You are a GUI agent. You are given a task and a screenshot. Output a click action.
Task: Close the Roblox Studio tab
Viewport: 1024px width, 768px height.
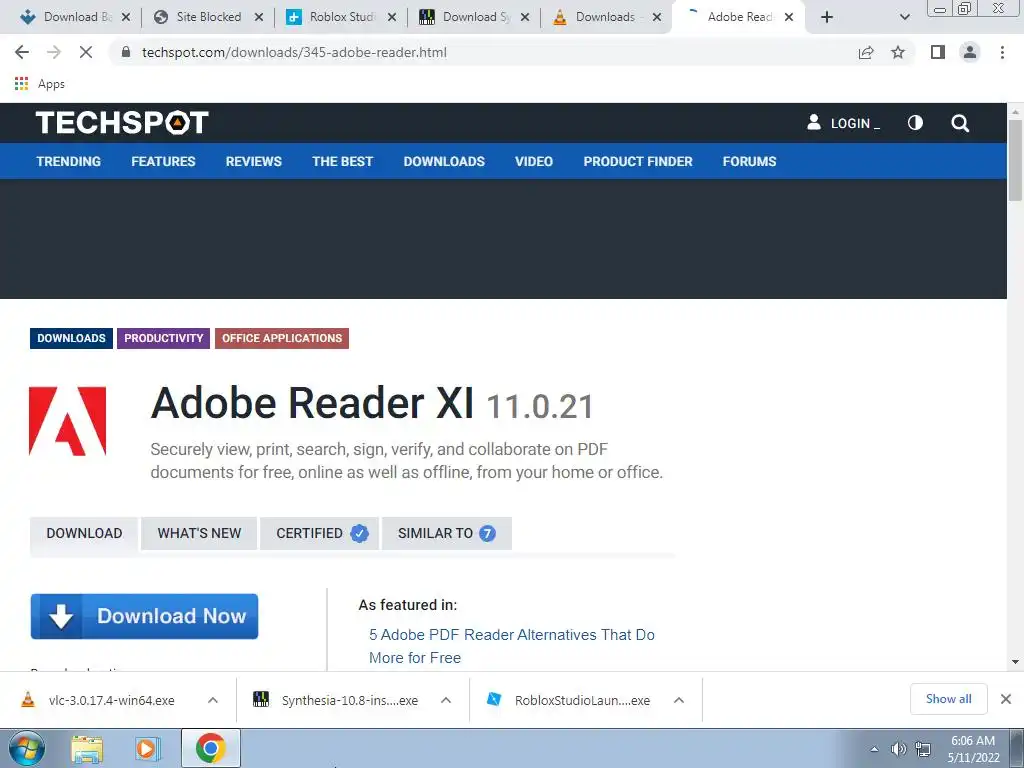tap(392, 17)
